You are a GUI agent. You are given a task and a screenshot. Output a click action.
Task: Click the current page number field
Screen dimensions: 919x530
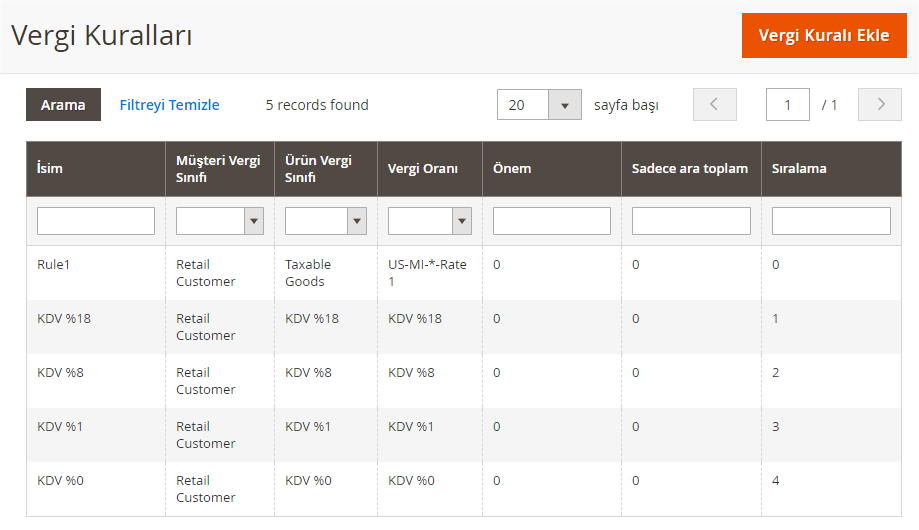[787, 105]
